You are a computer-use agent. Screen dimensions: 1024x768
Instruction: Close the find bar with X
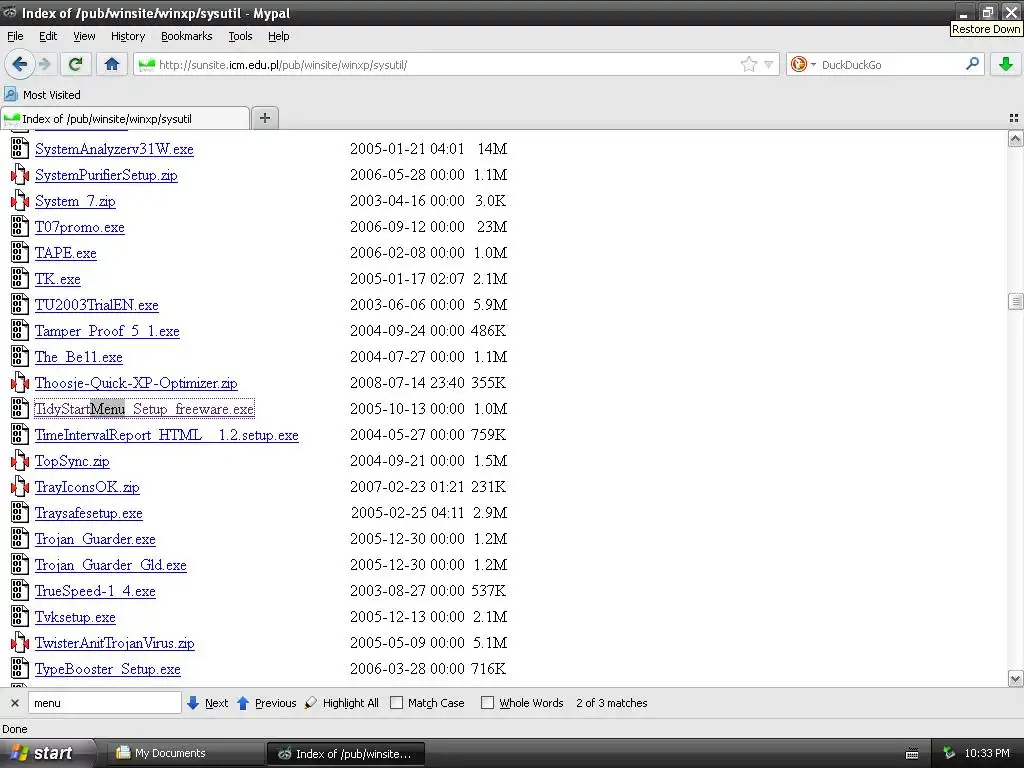coord(14,703)
